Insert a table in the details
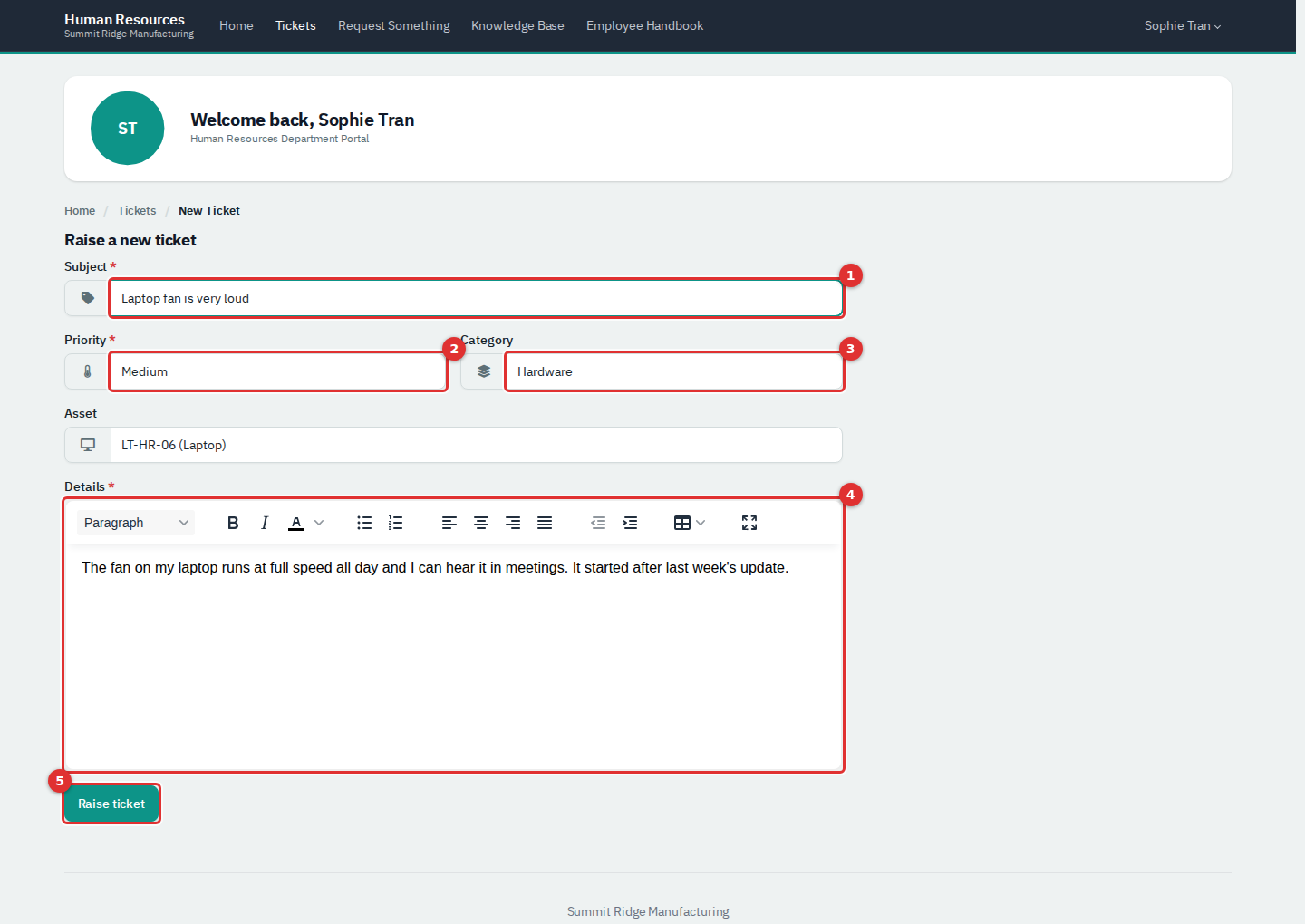Image resolution: width=1305 pixels, height=924 pixels. click(x=682, y=523)
